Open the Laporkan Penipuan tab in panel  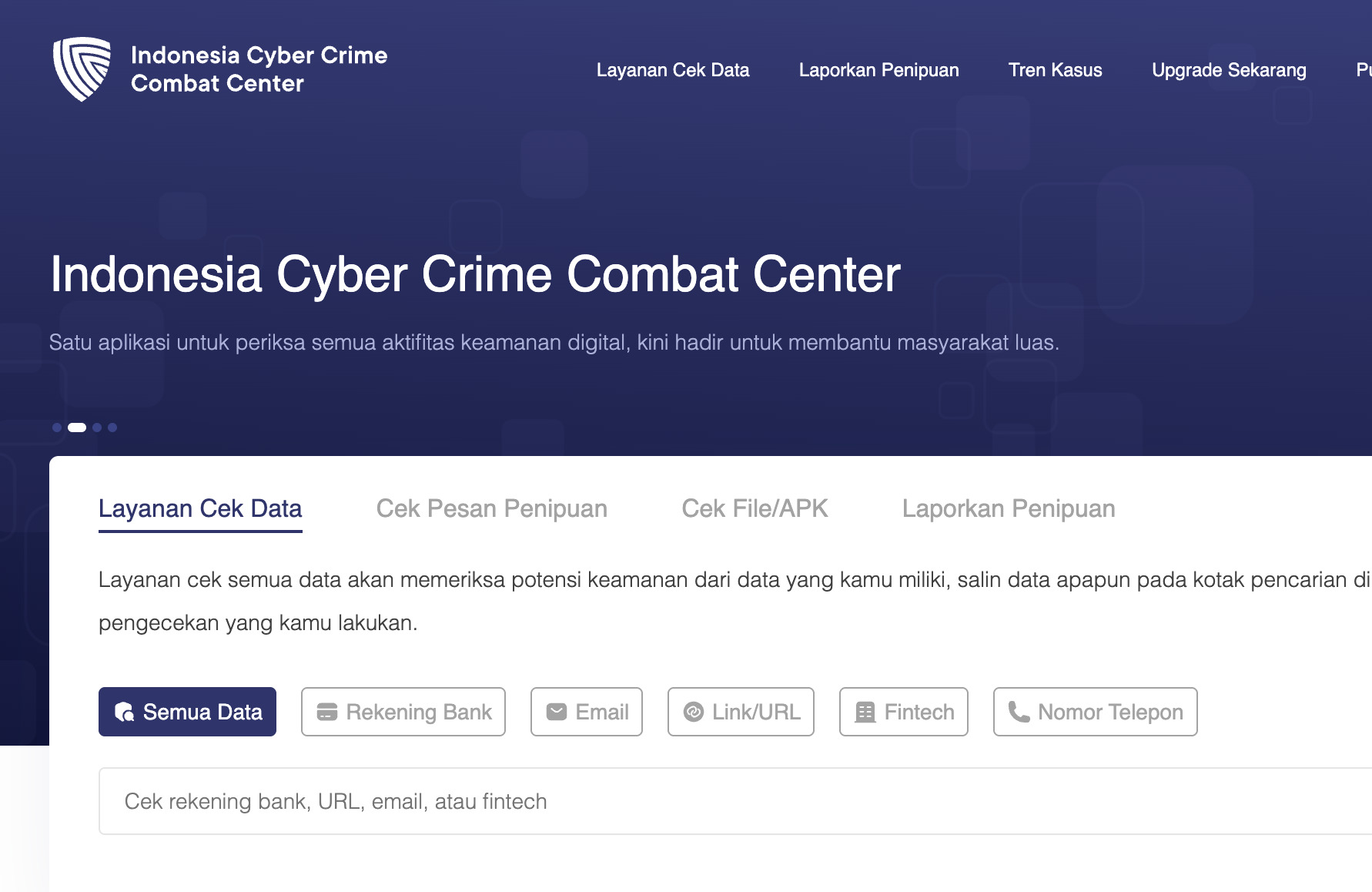pyautogui.click(x=1009, y=508)
